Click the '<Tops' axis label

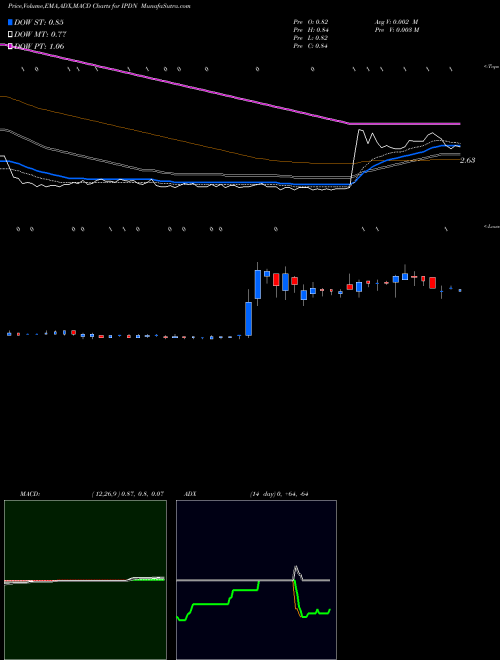click(x=491, y=67)
